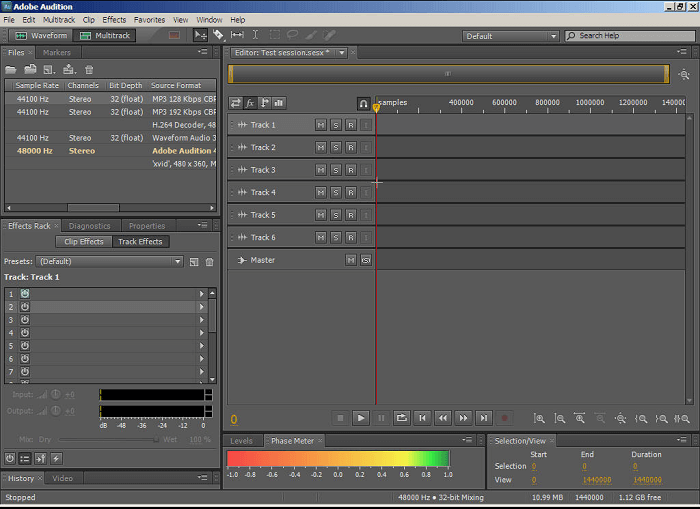Viewport: 700px width, 509px height.
Task: Click the Files panel horizontal scrollbar
Action: point(93,208)
